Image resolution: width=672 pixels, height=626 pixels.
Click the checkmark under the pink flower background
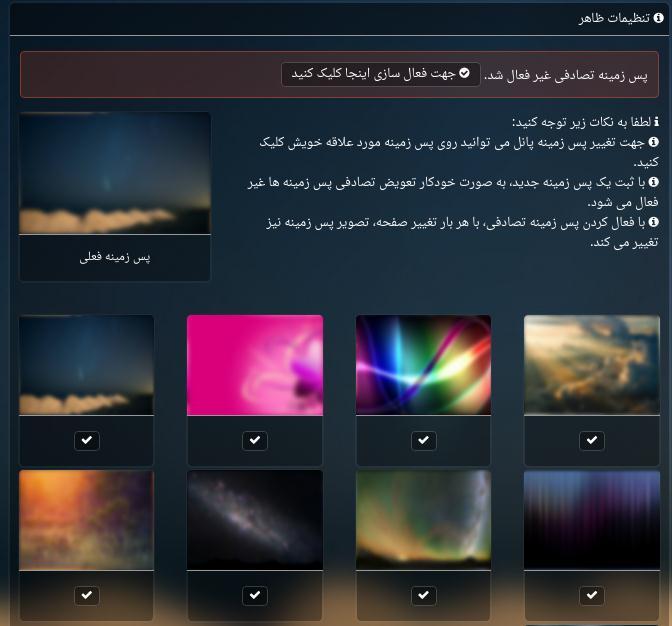pos(255,440)
